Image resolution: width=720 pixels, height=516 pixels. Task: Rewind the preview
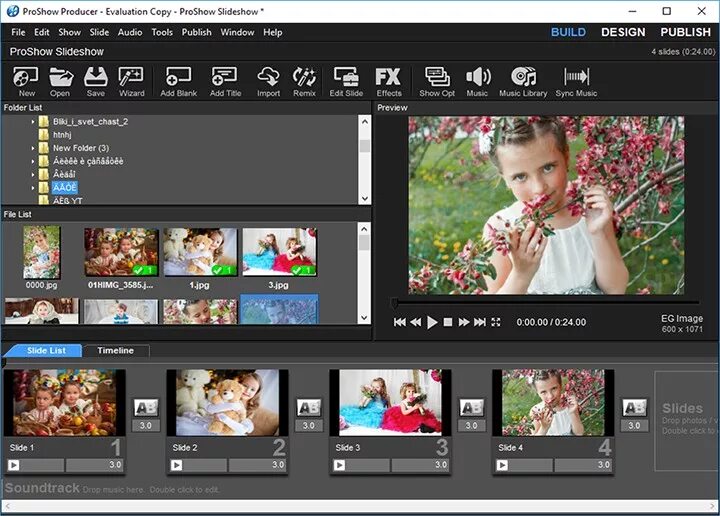(x=416, y=322)
